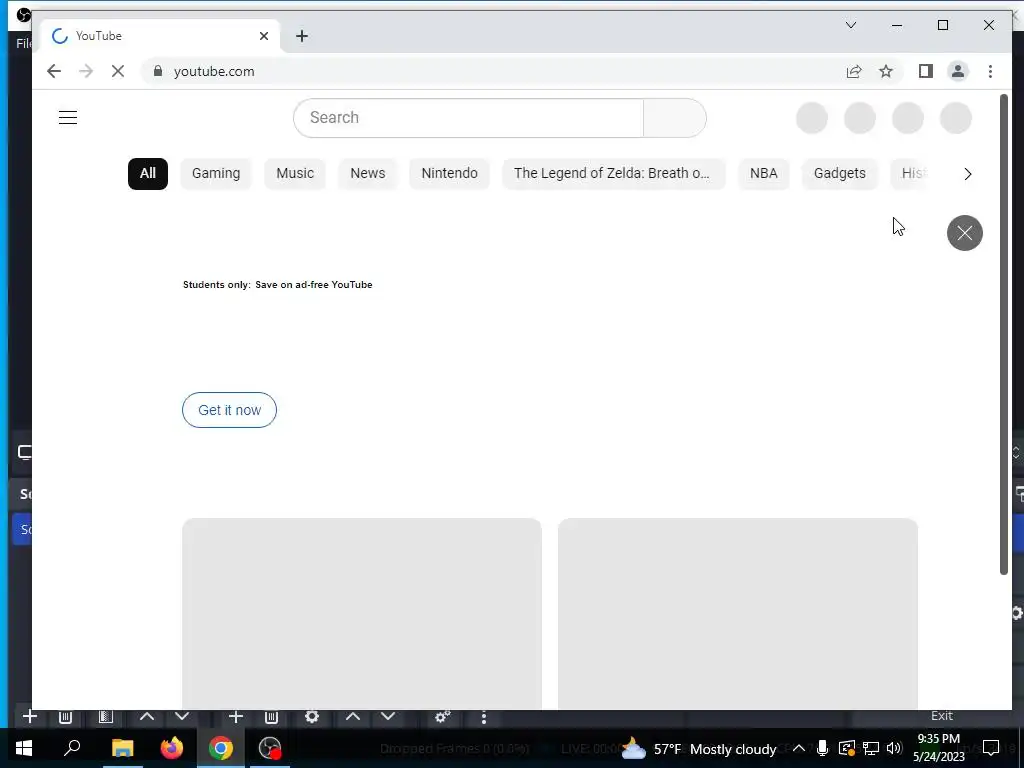Expand Chrome's tab search chevron
Viewport: 1024px width, 768px height.
(850, 25)
